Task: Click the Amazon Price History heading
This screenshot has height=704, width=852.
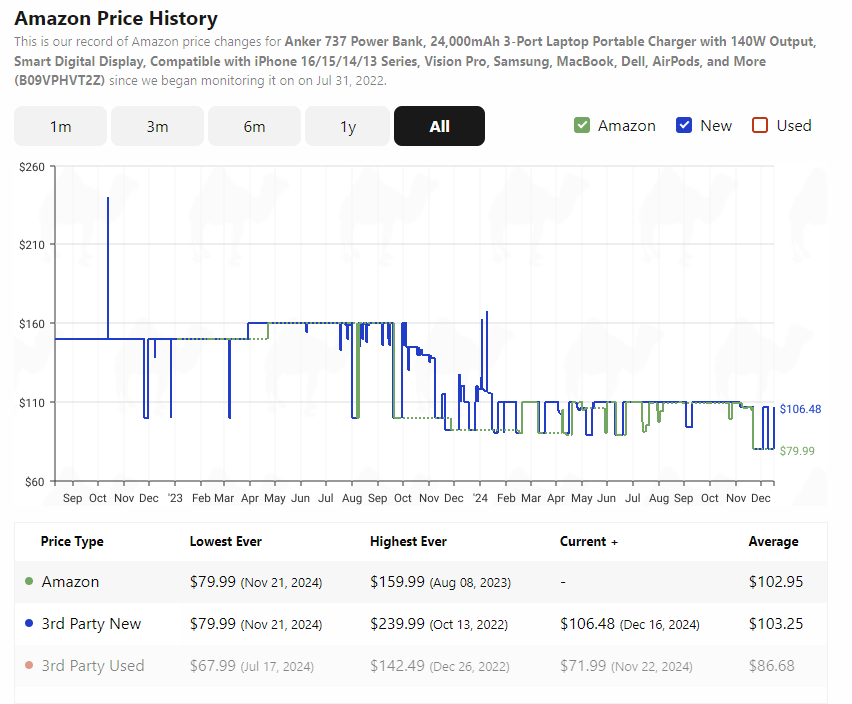Action: click(116, 18)
